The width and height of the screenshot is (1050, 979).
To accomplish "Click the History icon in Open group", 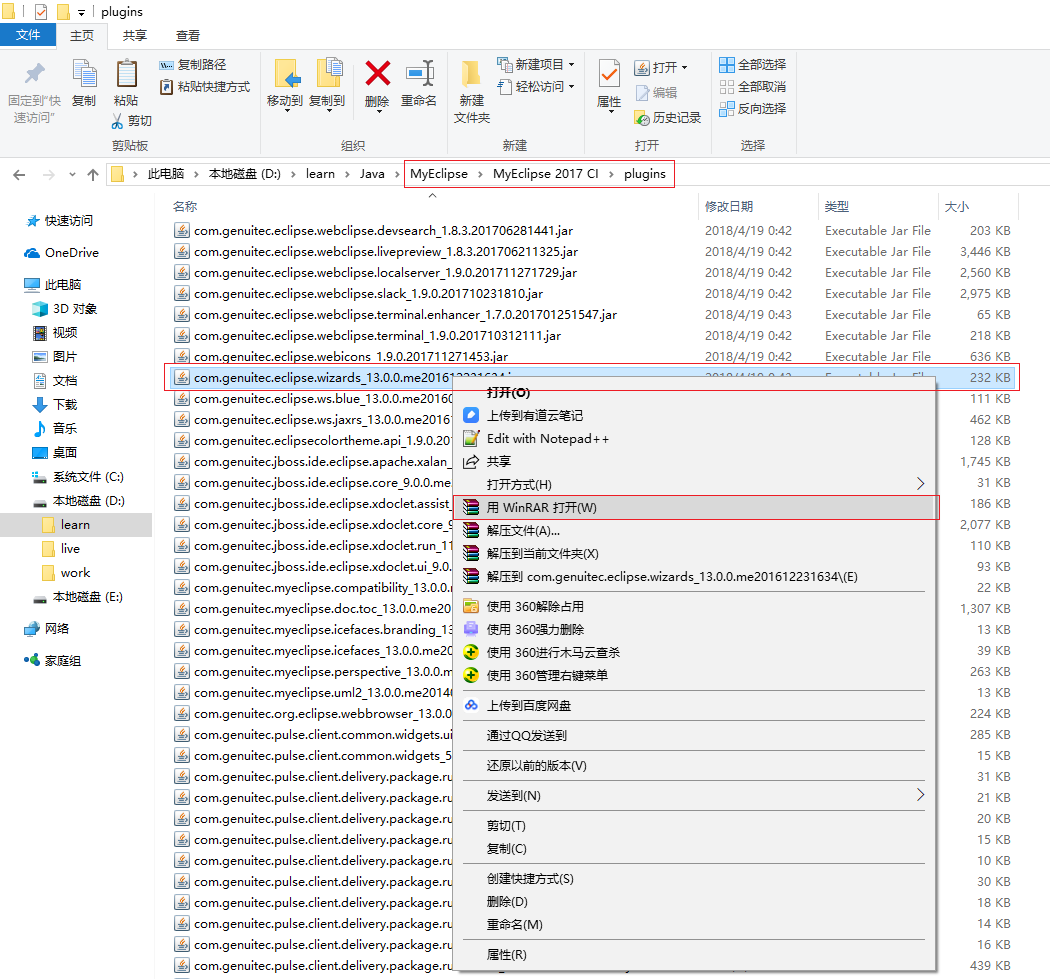I will (642, 118).
